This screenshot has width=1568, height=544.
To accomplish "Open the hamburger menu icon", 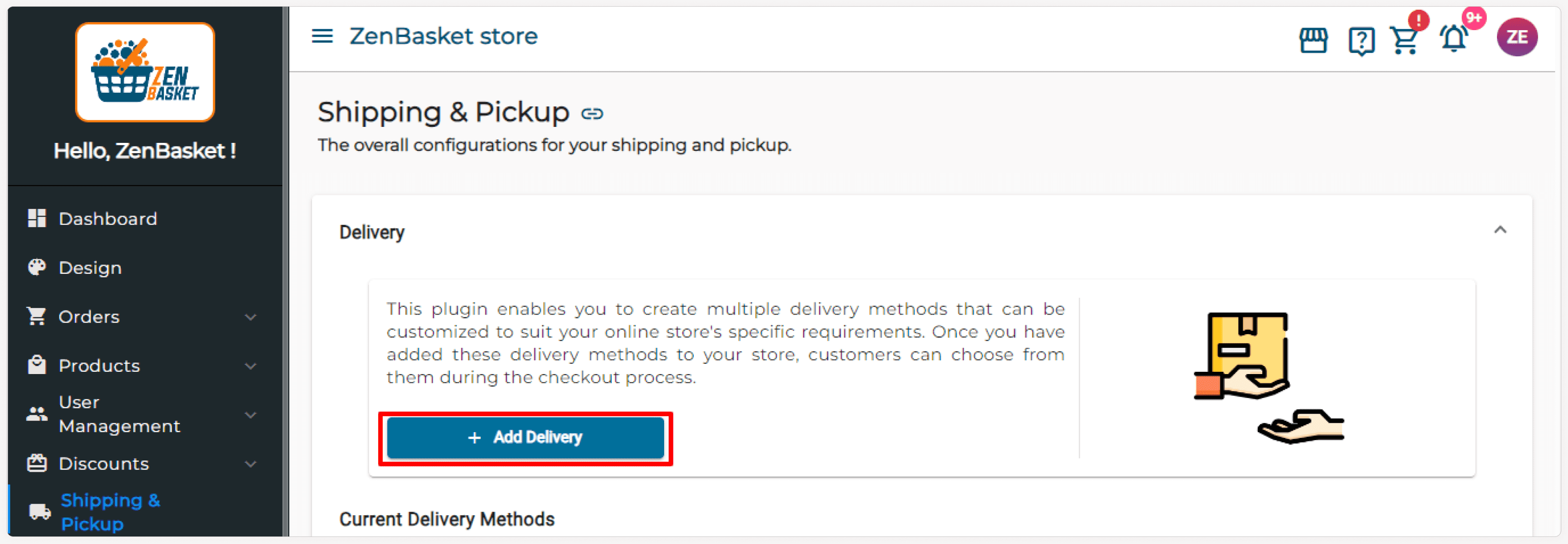I will (x=322, y=36).
